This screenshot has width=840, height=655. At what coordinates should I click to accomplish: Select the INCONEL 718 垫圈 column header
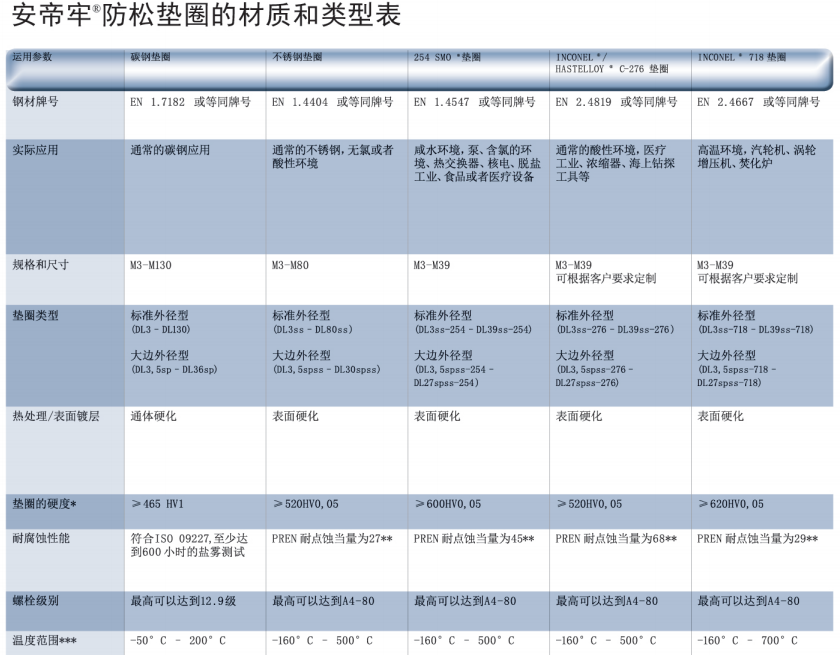[x=742, y=58]
